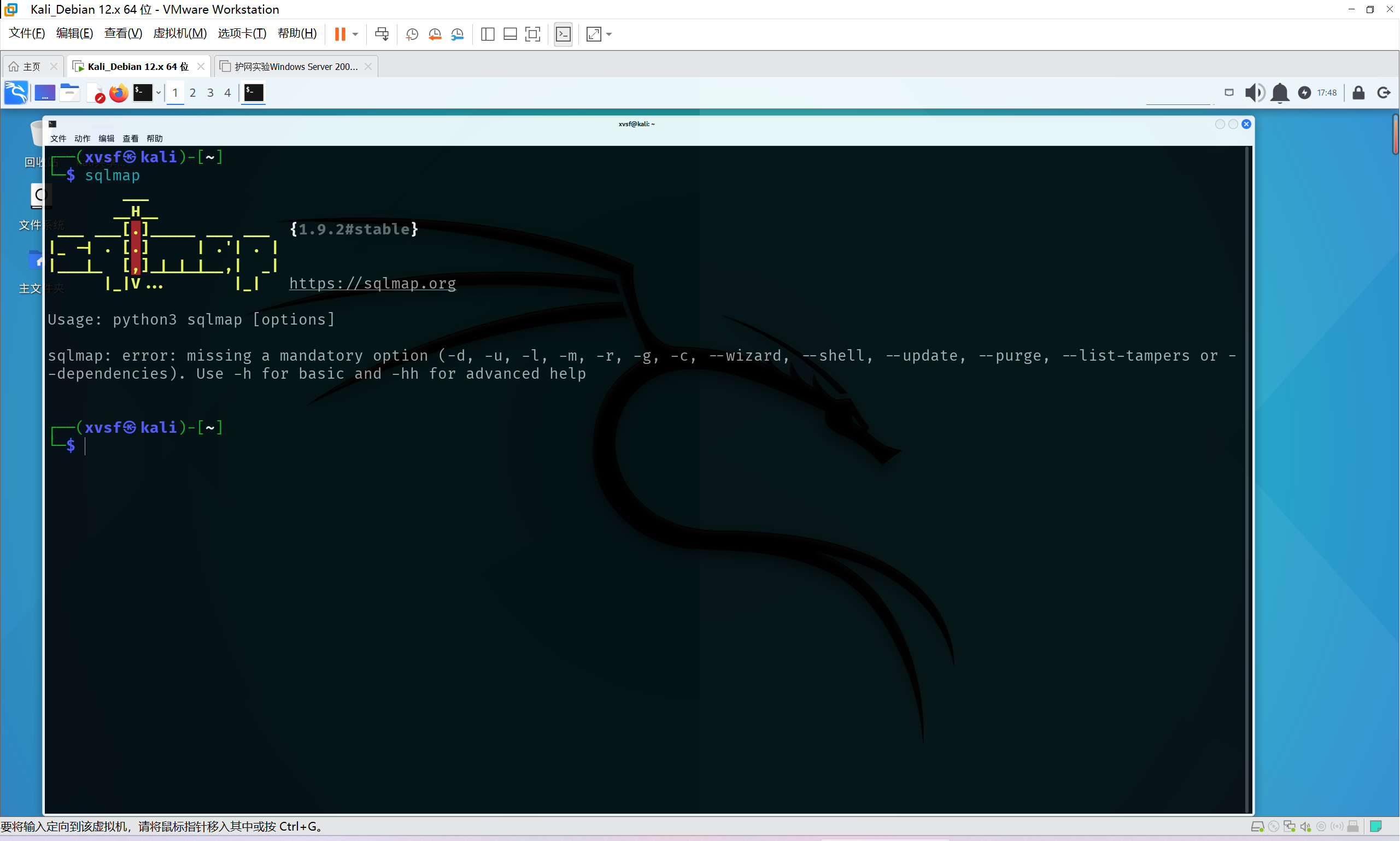Open the snapshot manager
The height and width of the screenshot is (841, 1400).
458,34
